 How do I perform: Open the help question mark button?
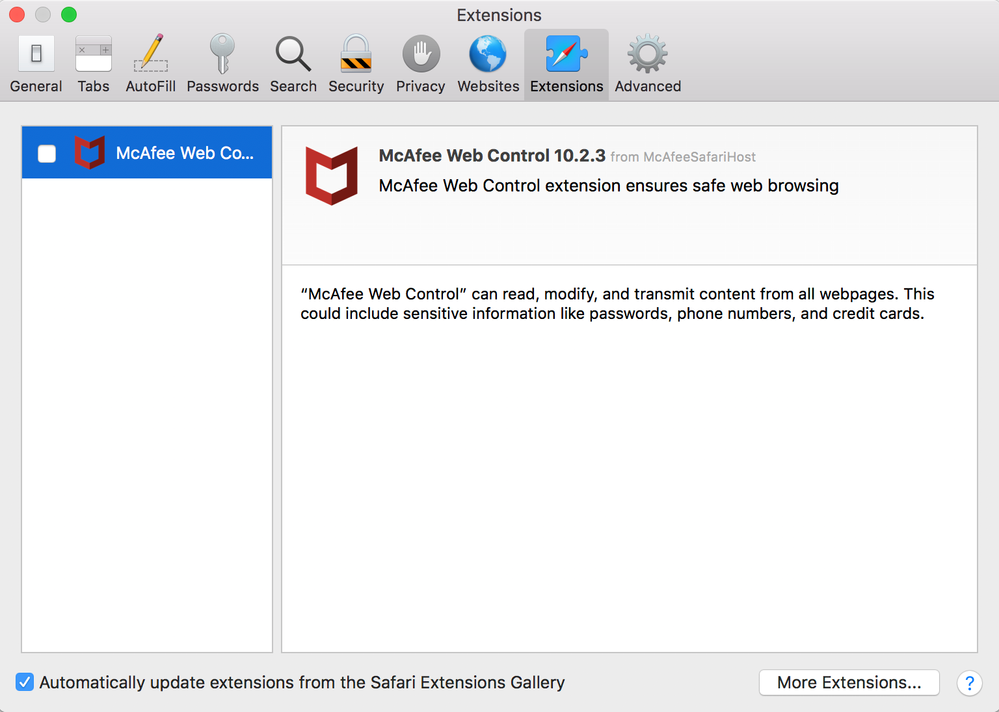[x=969, y=683]
